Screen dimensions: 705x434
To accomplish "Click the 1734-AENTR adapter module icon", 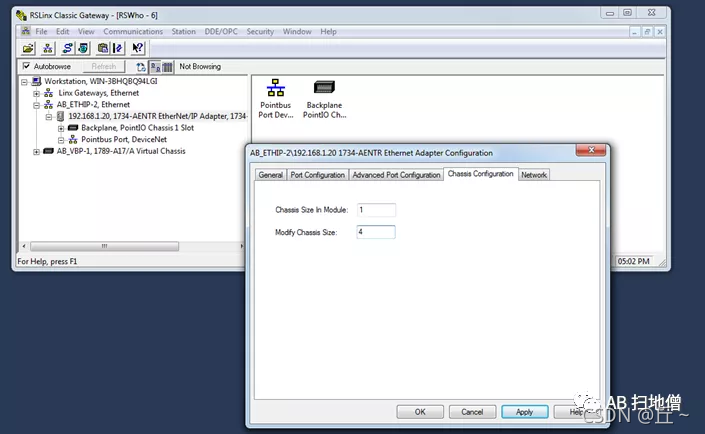I will coord(61,116).
